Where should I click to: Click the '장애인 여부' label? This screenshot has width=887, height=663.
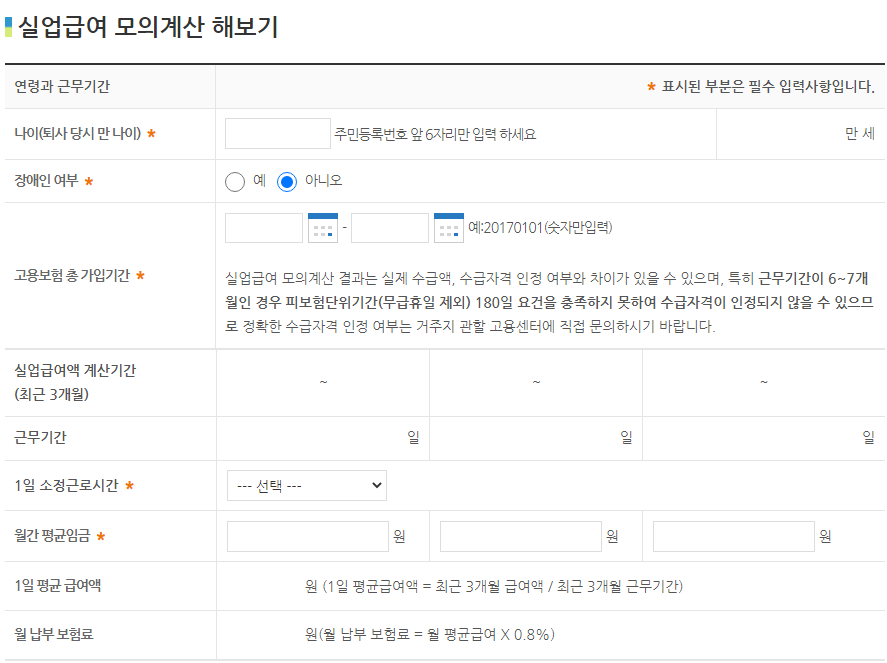pos(46,180)
